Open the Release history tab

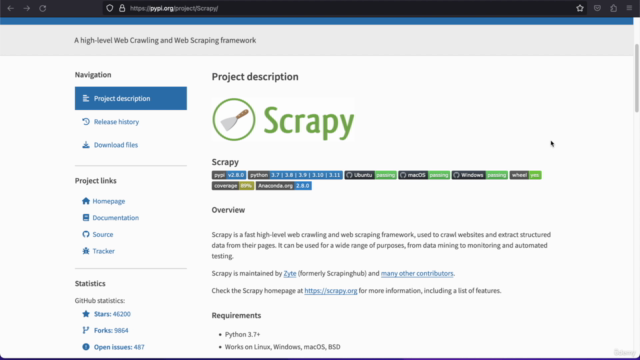(116, 122)
